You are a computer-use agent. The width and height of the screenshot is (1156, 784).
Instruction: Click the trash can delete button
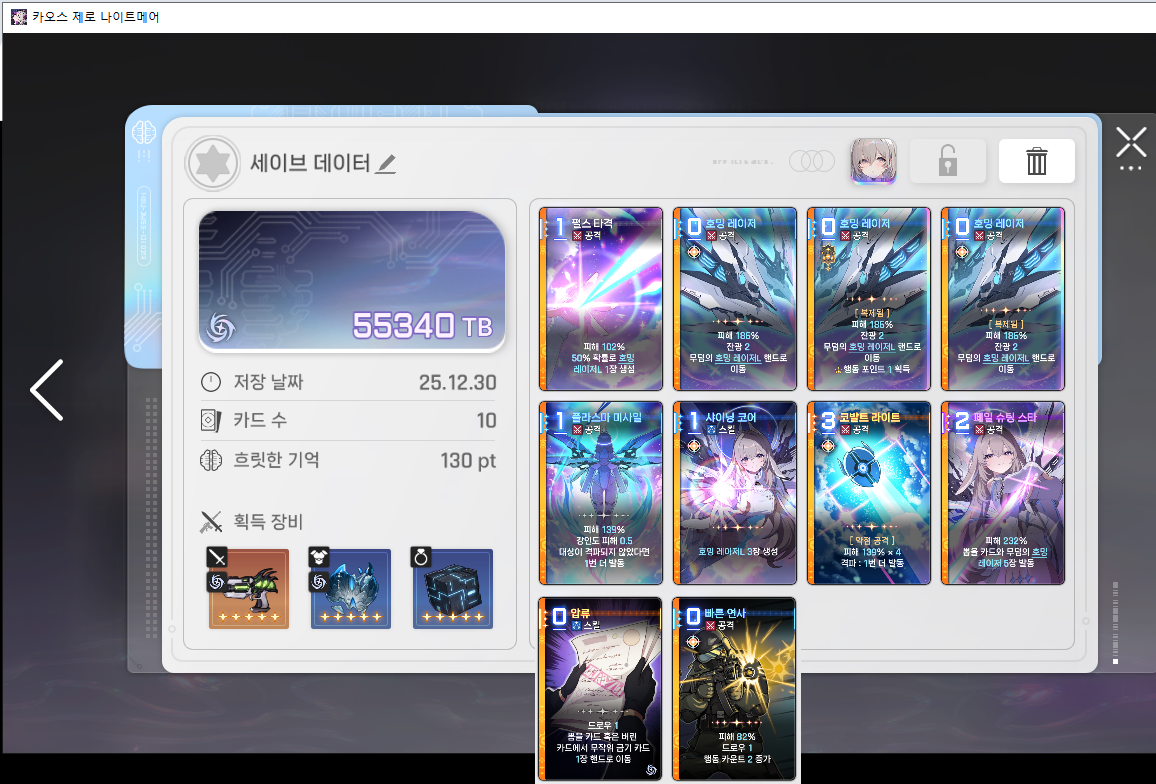coord(1036,161)
